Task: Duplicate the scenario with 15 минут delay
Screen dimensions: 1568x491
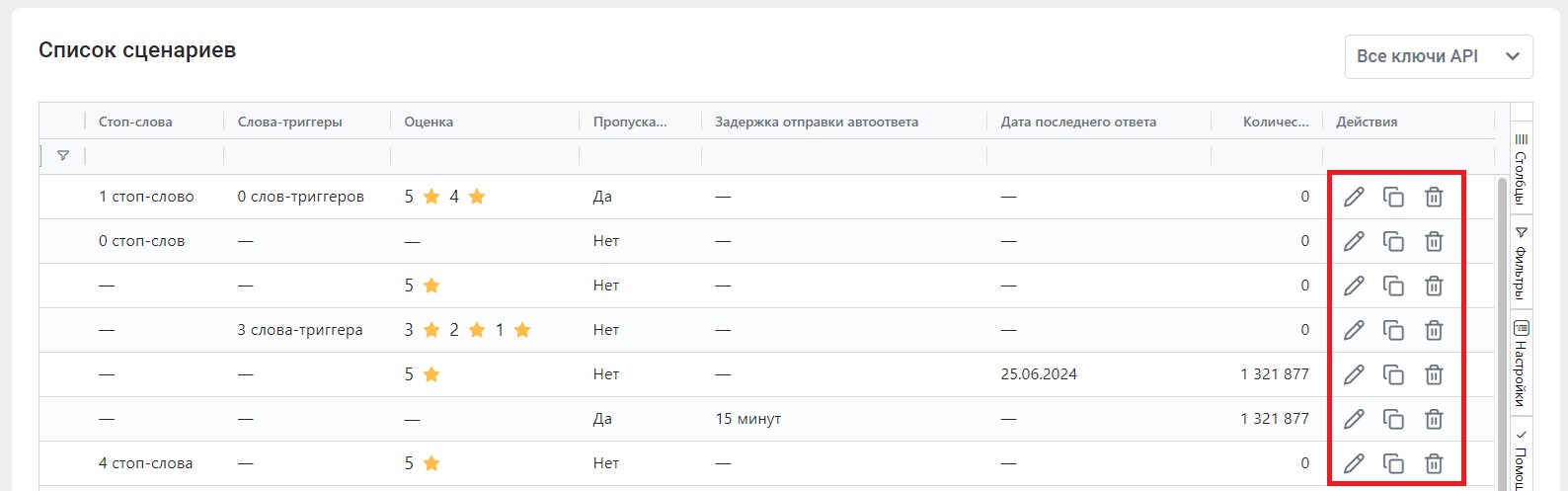Action: click(x=1393, y=419)
